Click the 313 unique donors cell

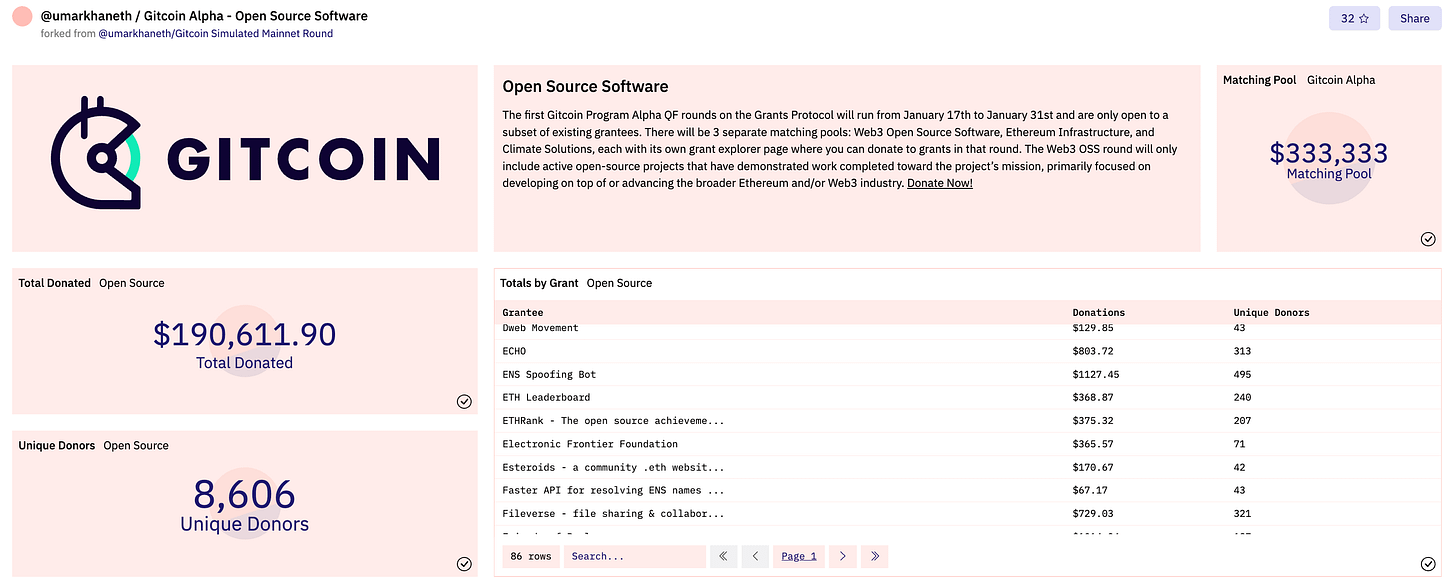pos(1242,351)
